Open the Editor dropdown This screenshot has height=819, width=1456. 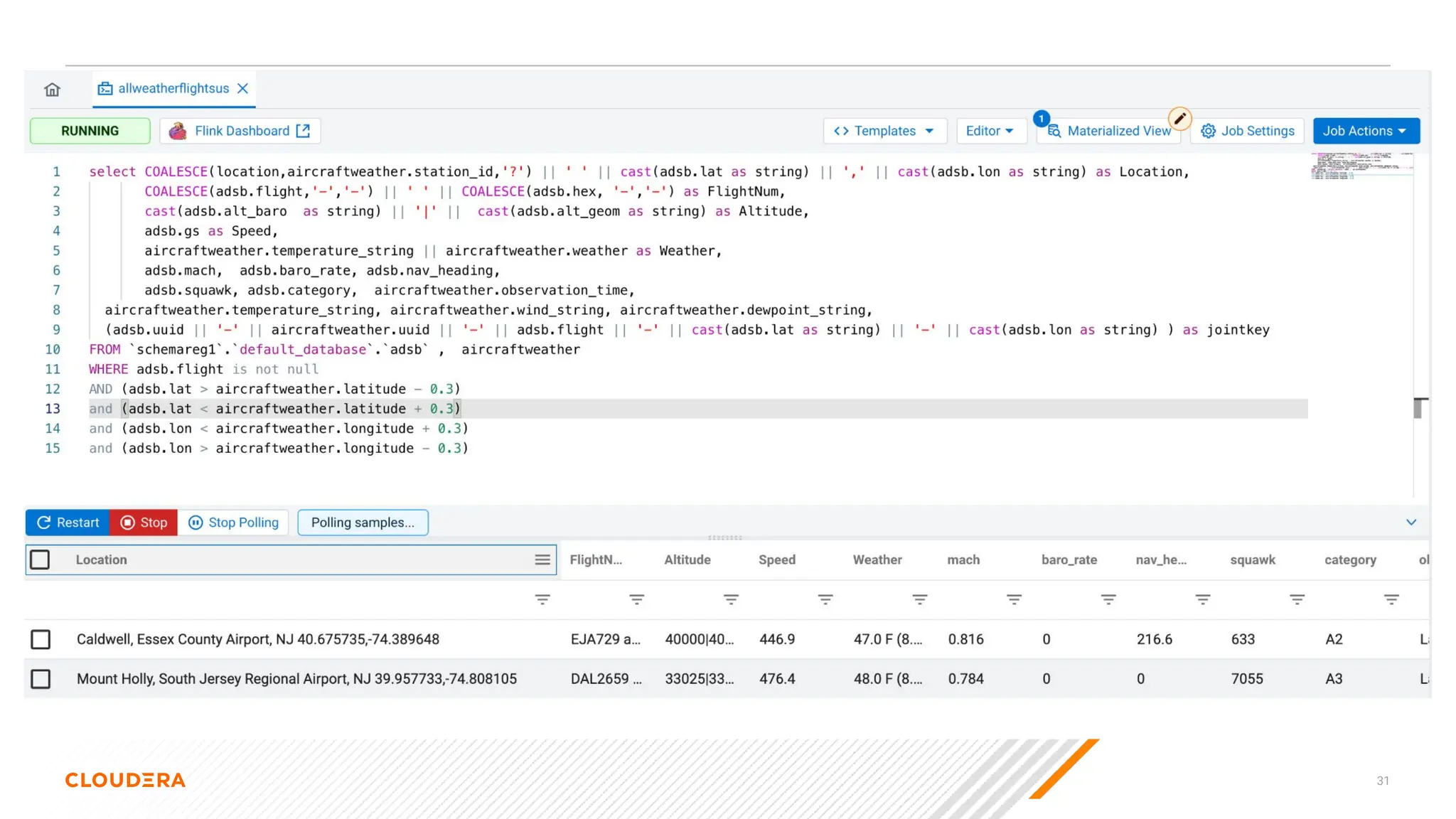[990, 131]
